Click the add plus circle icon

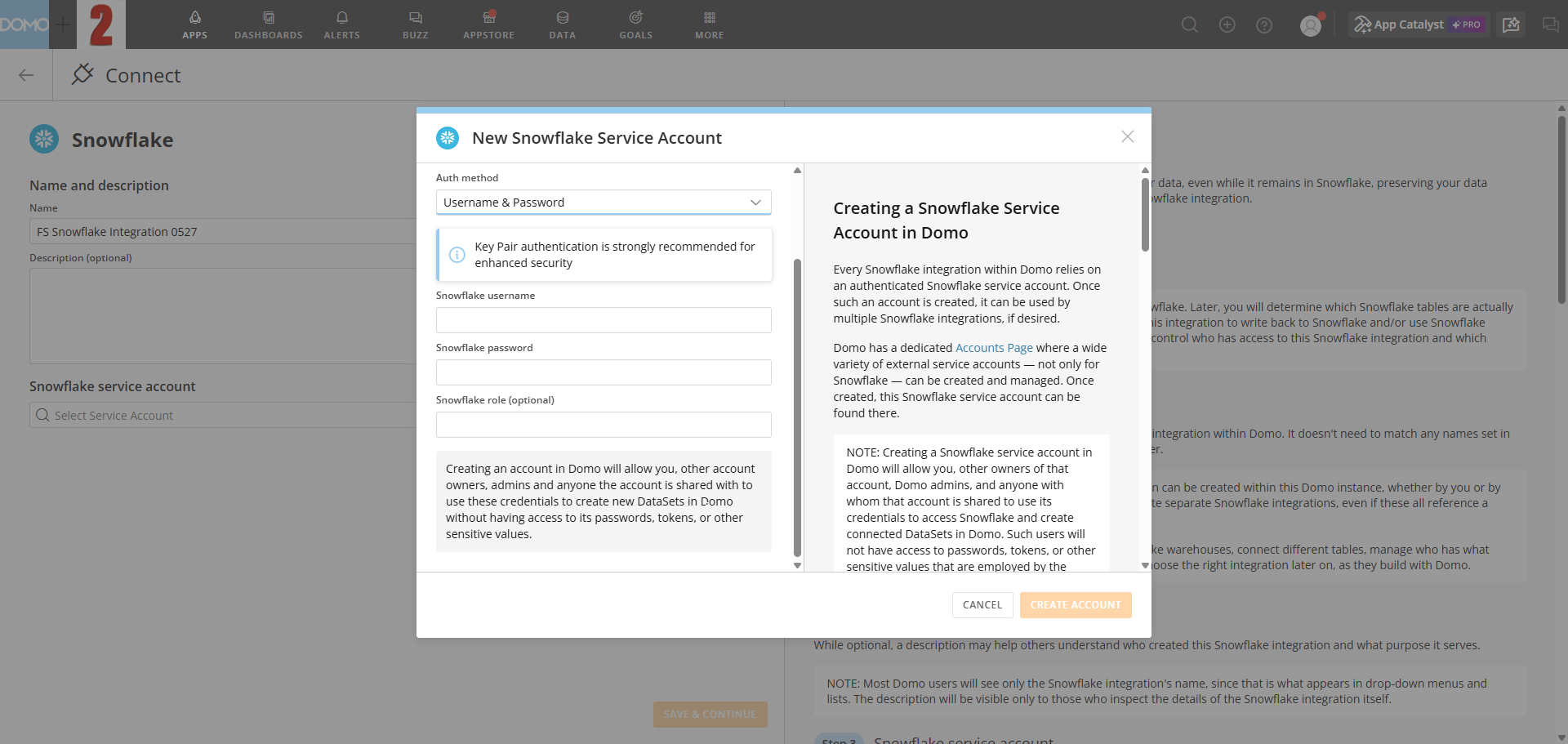tap(1227, 25)
